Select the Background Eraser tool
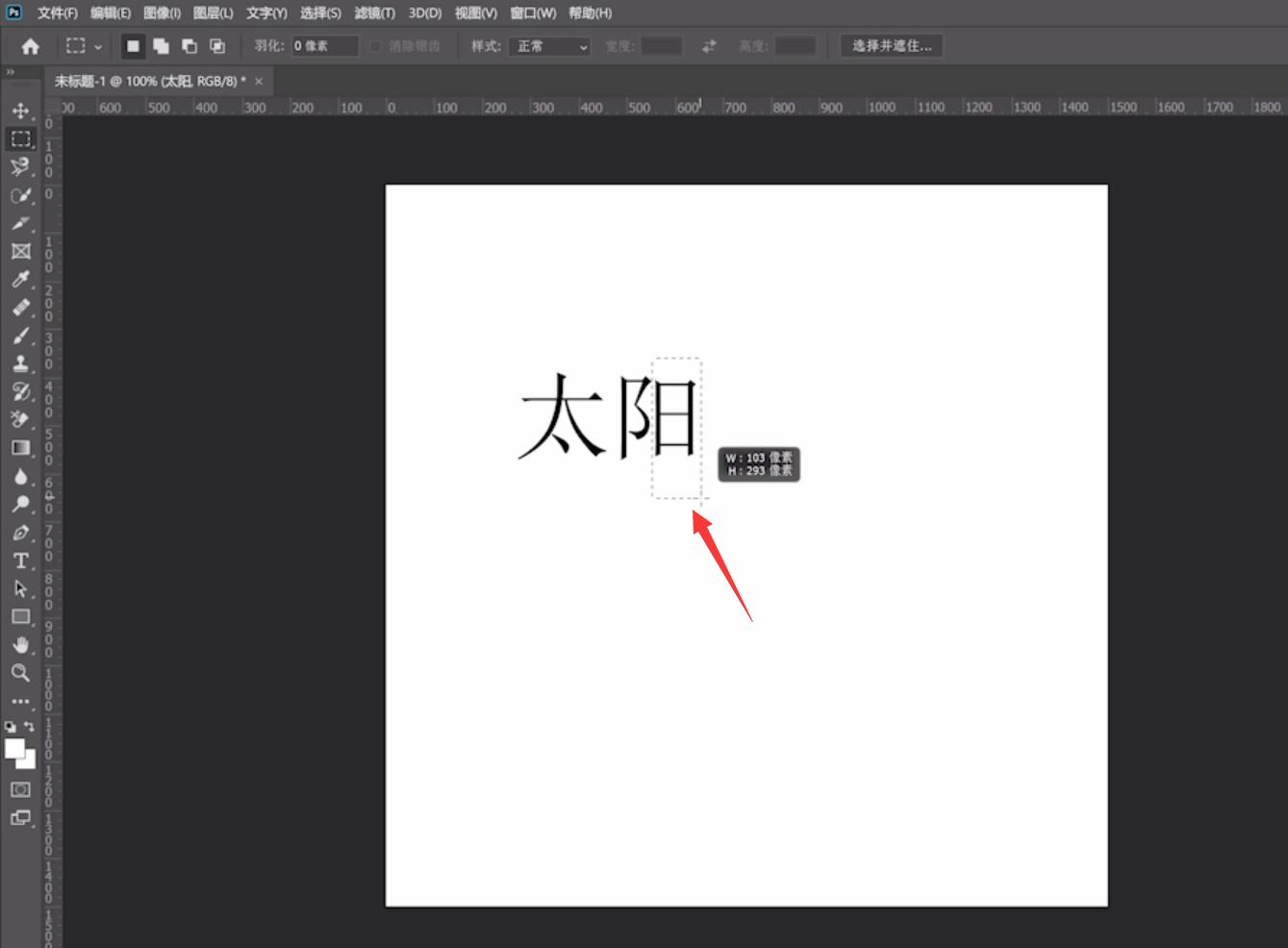The image size is (1288, 948). (20, 419)
